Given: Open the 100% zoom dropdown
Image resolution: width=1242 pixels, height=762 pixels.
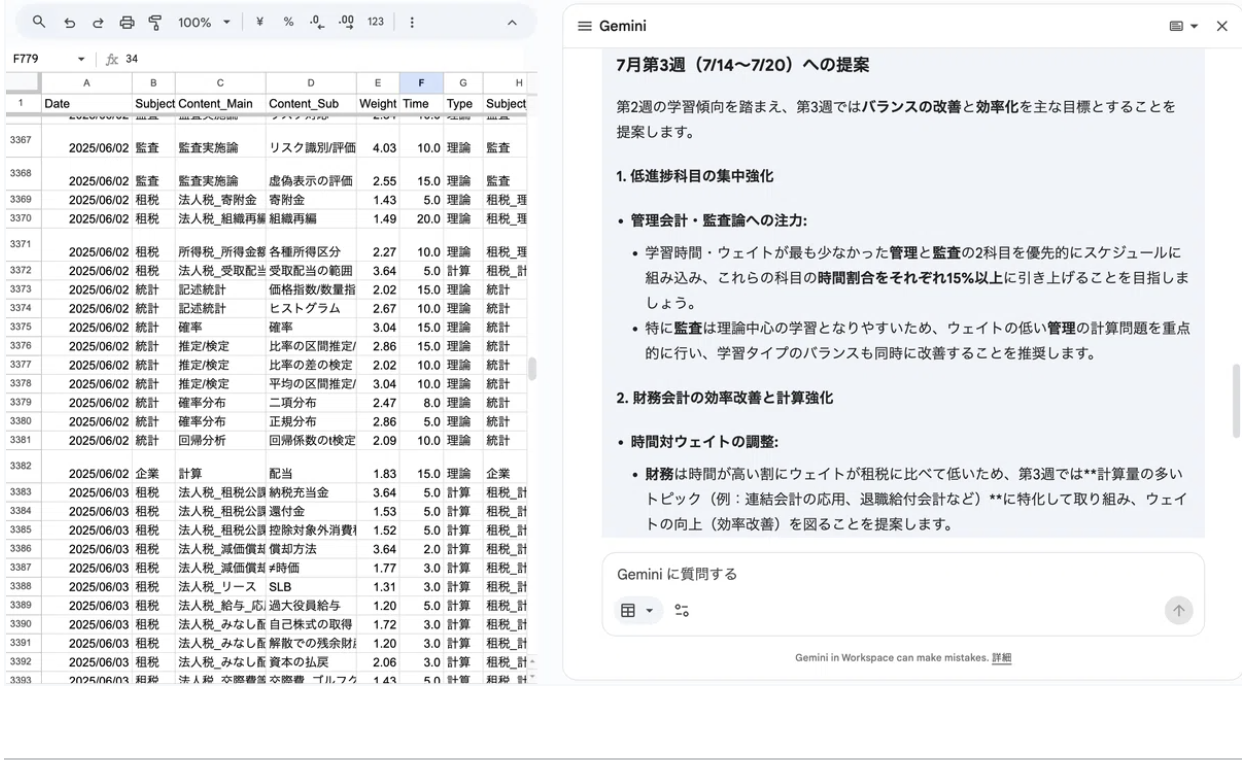Looking at the screenshot, I should [x=203, y=21].
